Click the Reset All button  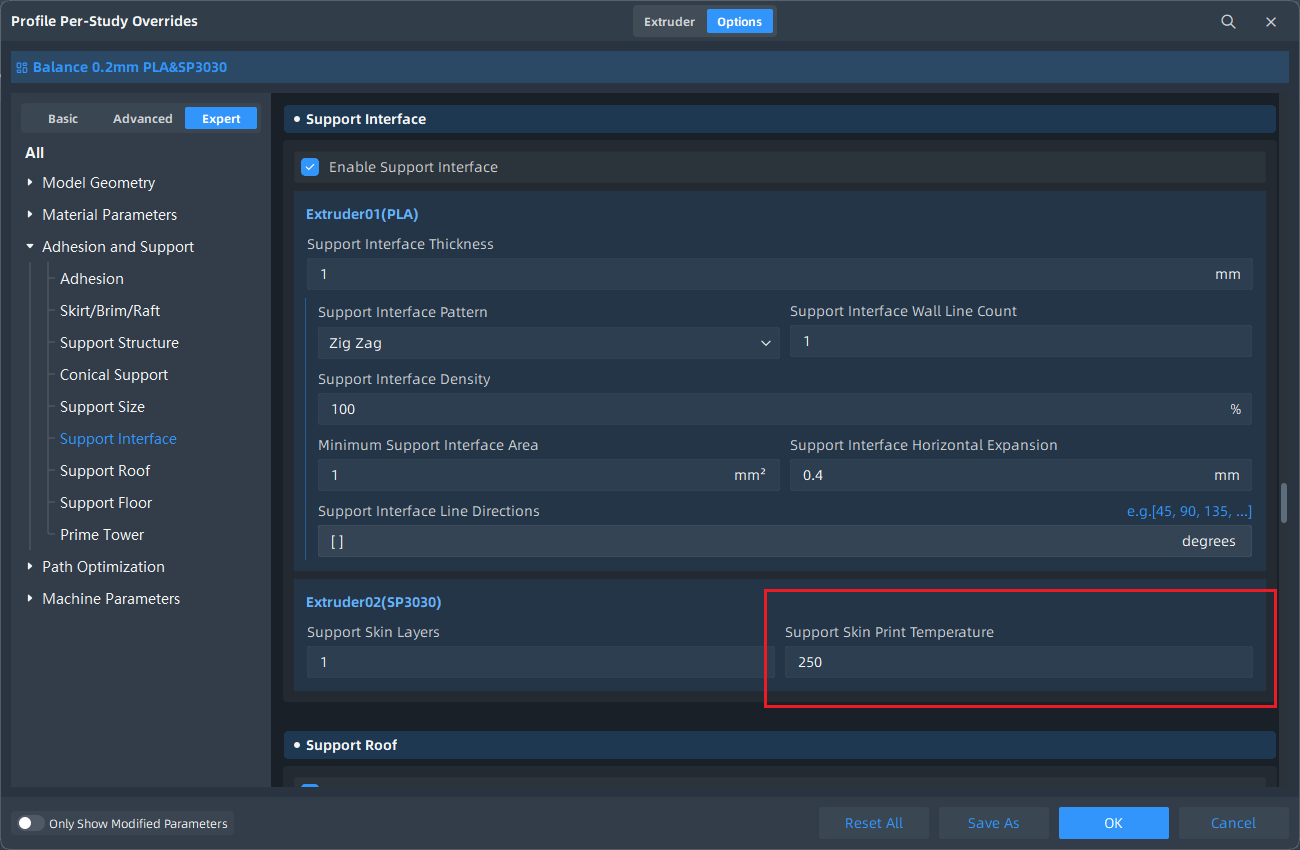(874, 823)
